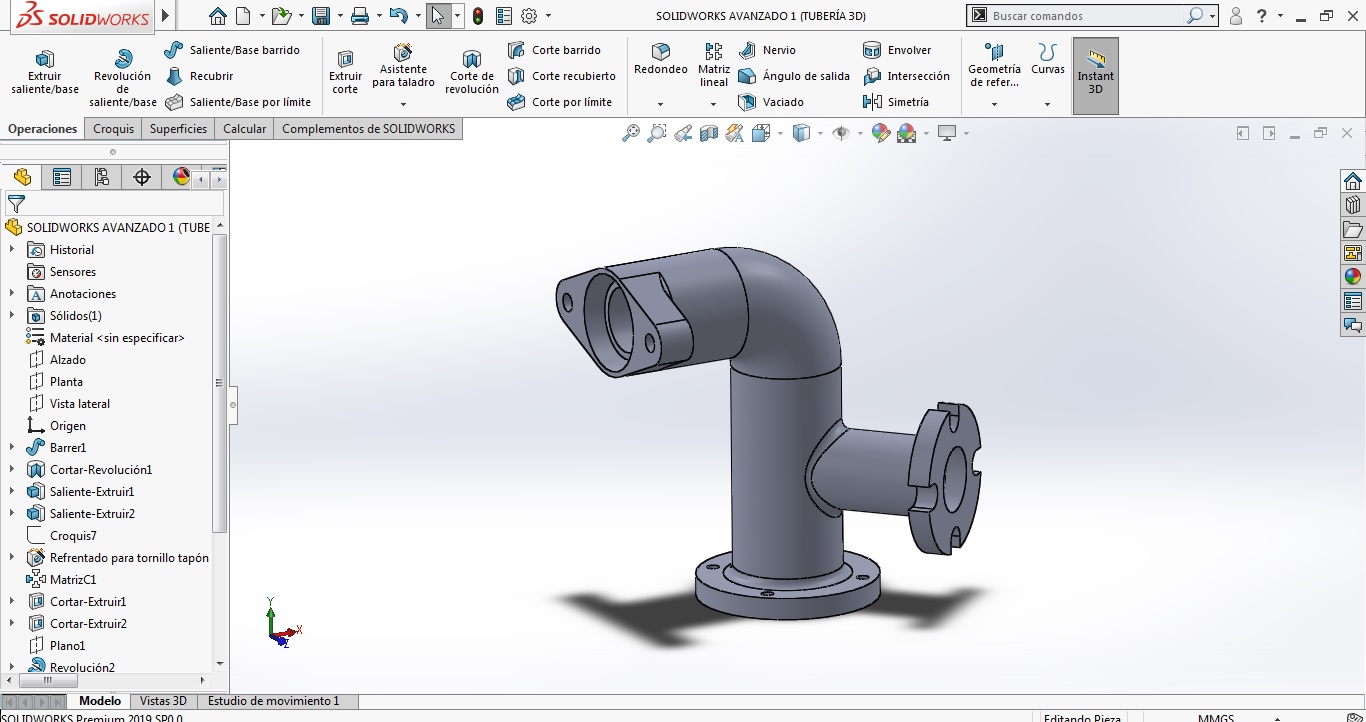Select the Simetría command
This screenshot has height=722, width=1366.
point(896,102)
